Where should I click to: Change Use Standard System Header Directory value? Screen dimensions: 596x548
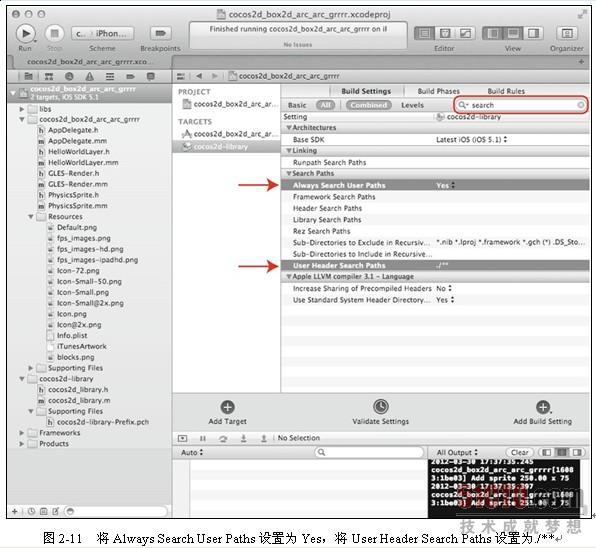[445, 300]
